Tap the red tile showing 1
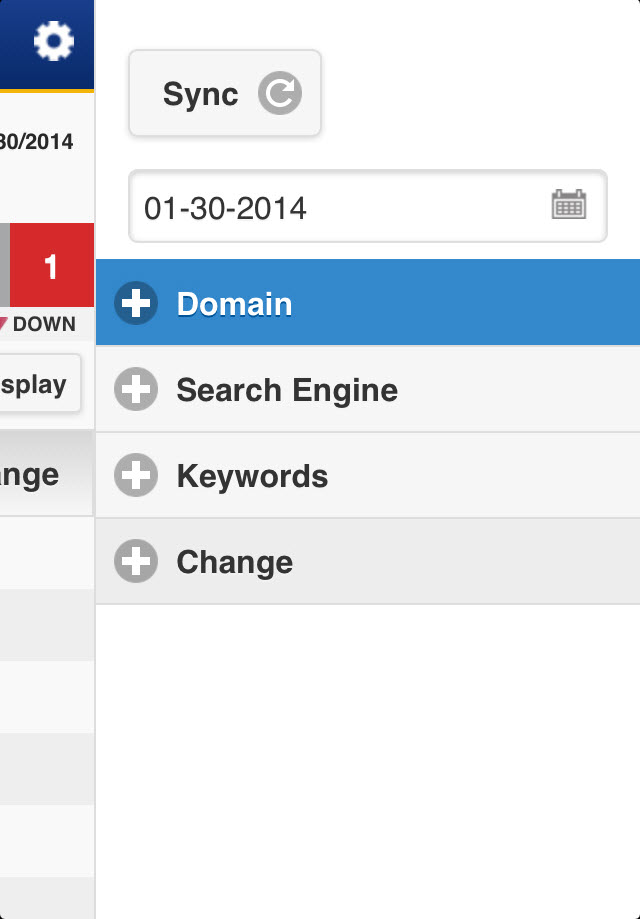Screen dimensions: 640x919 tap(52, 265)
